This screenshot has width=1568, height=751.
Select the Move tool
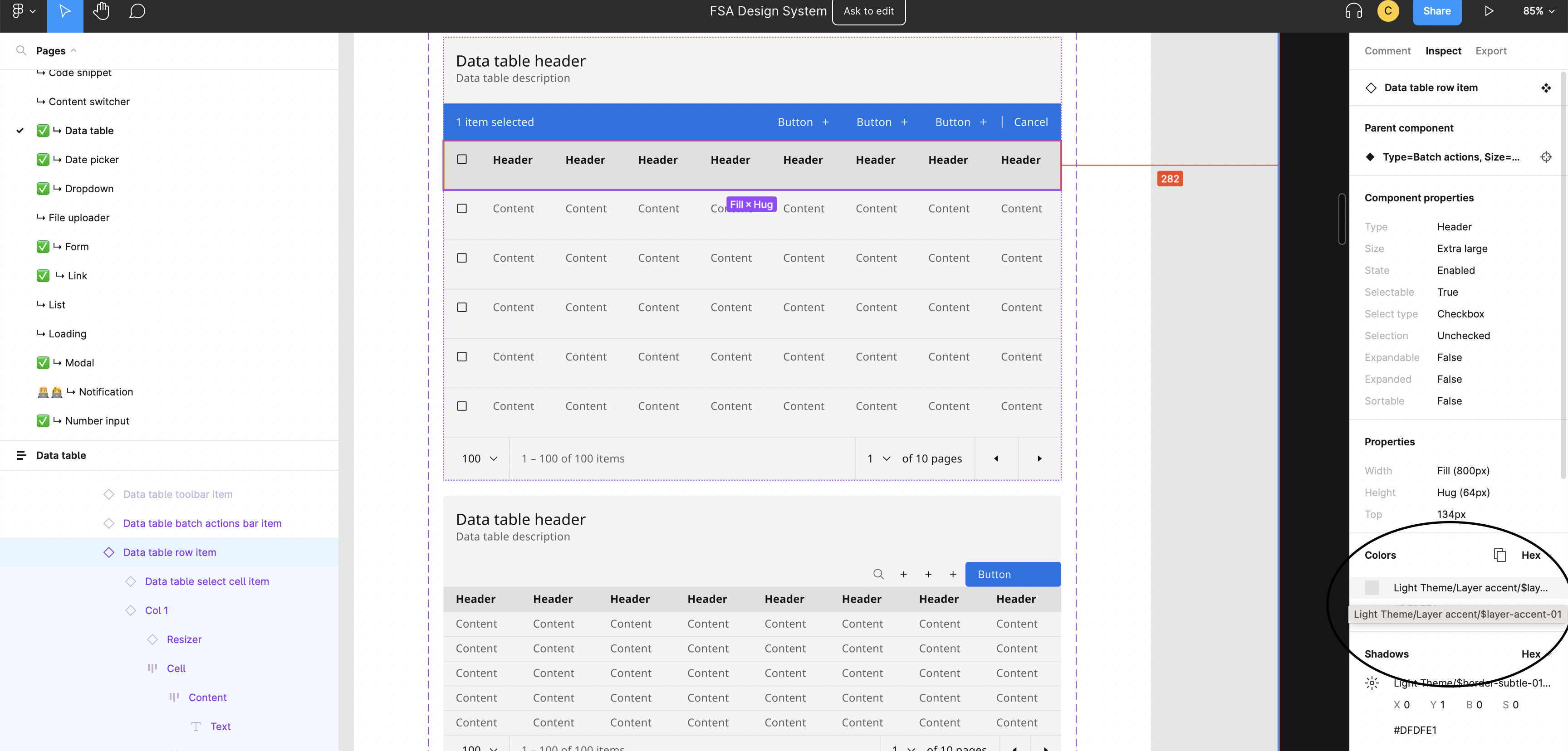pyautogui.click(x=65, y=11)
